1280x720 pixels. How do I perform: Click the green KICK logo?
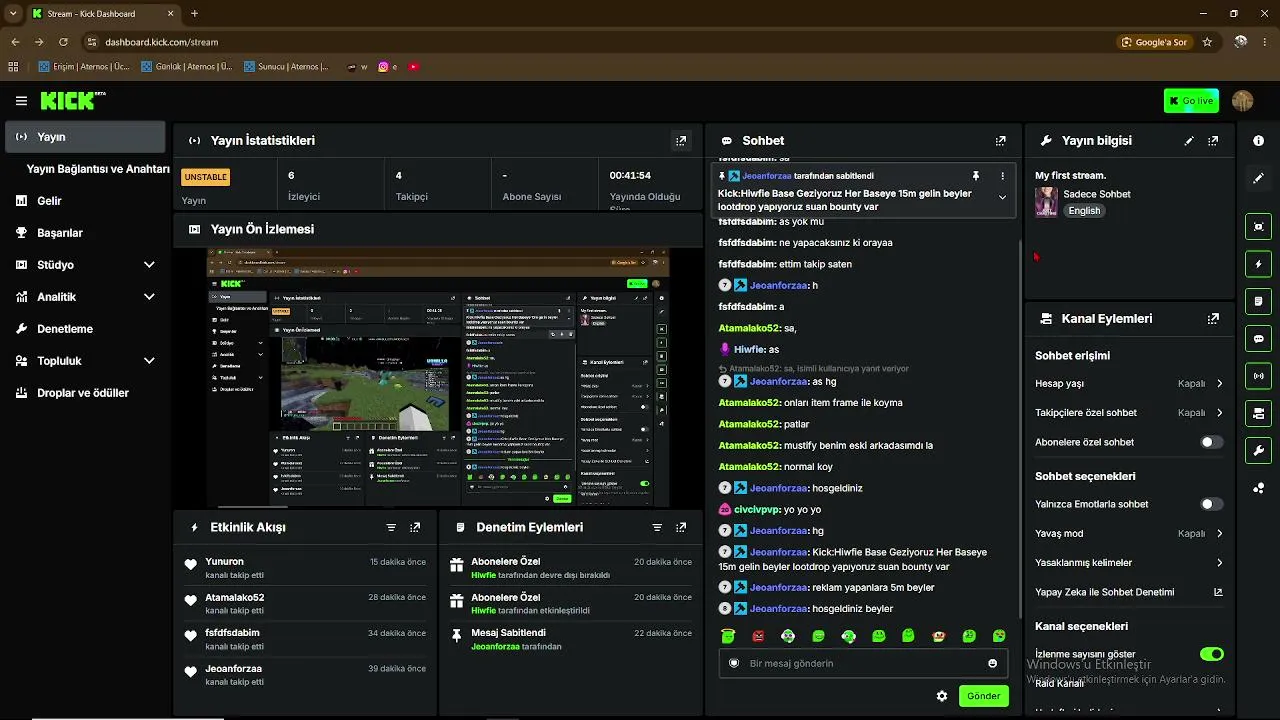click(x=73, y=101)
